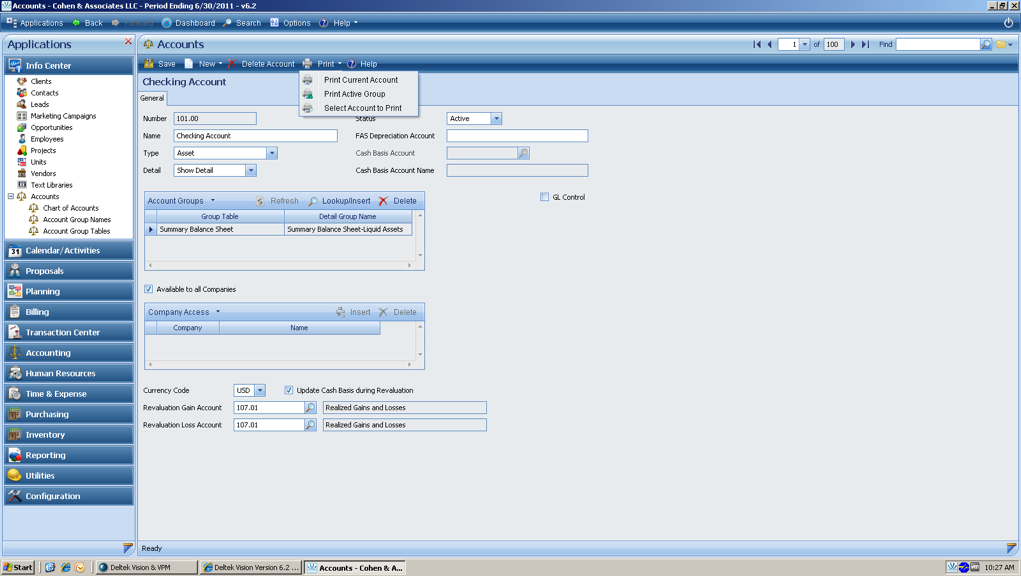
Task: Click the Save icon in the toolbar
Action: 150,64
